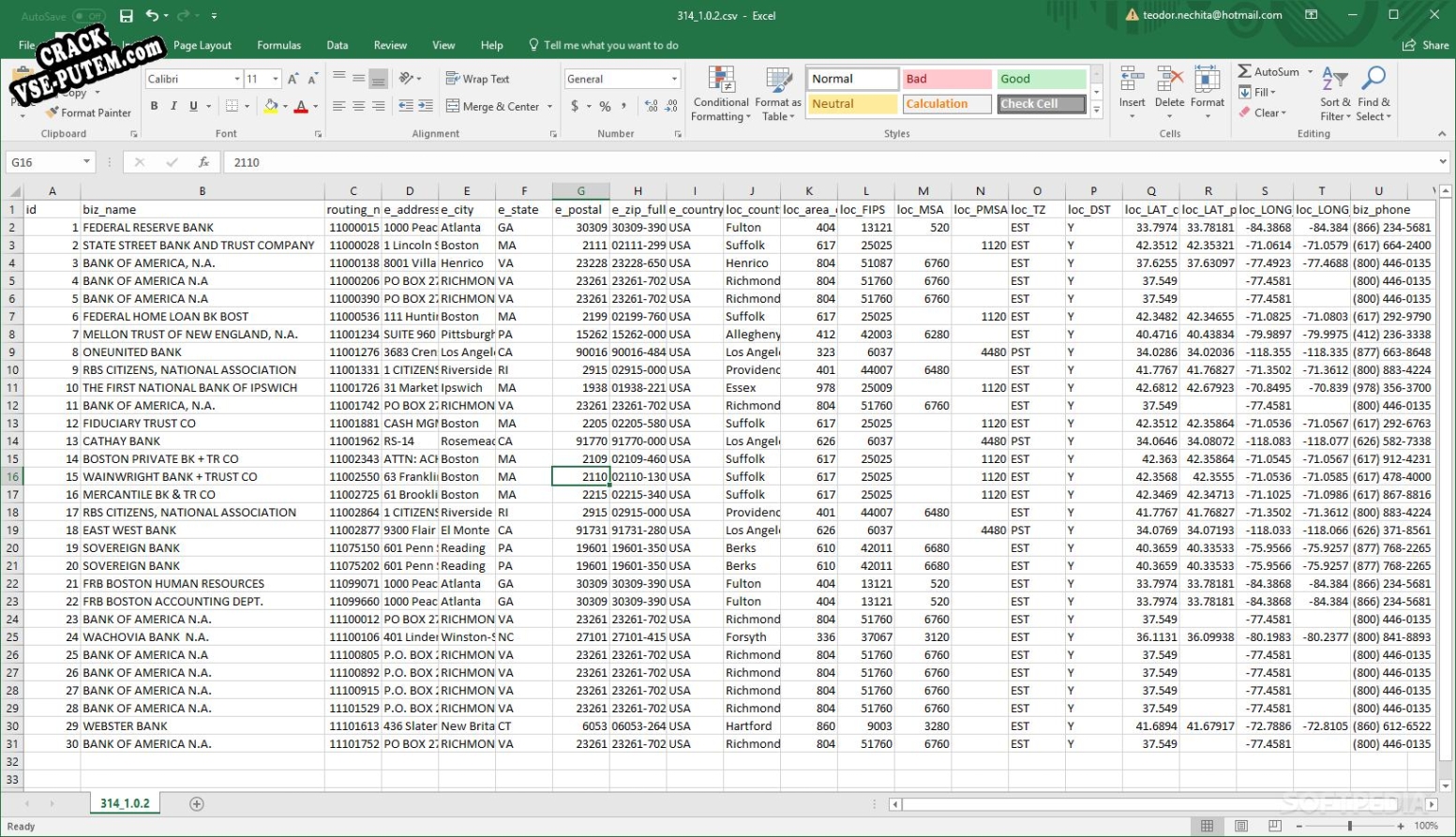This screenshot has height=837, width=1456.
Task: Open the Formulas tab
Action: 279,45
